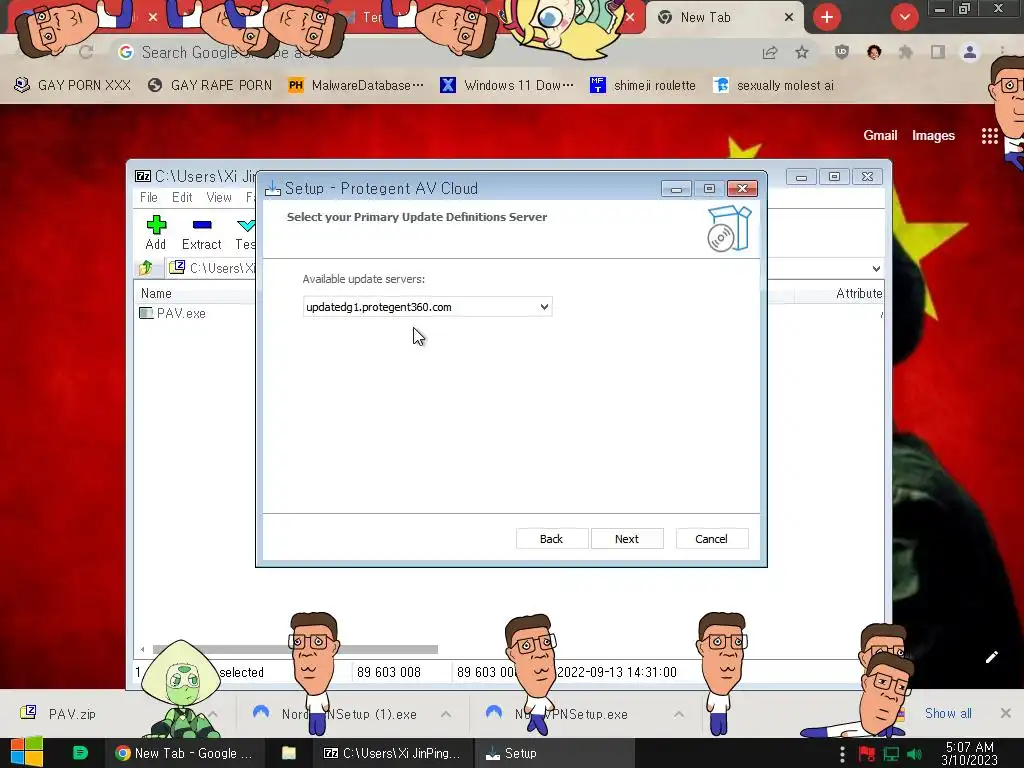Open the Chrome tab search dropdown
The image size is (1024, 768).
click(904, 17)
